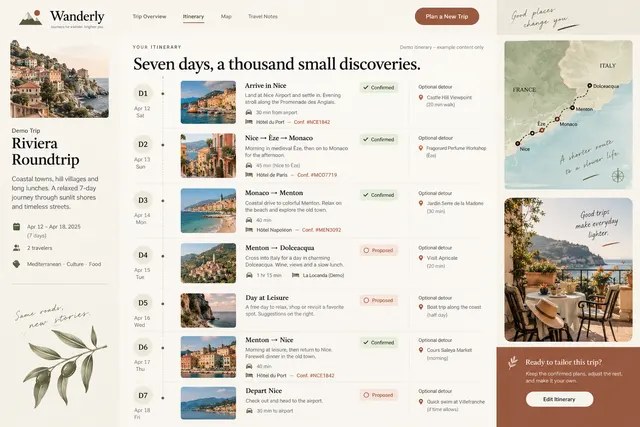Image resolution: width=640 pixels, height=427 pixels.
Task: Click car icon beside 45 min Nice to Èze
Action: pos(249,165)
